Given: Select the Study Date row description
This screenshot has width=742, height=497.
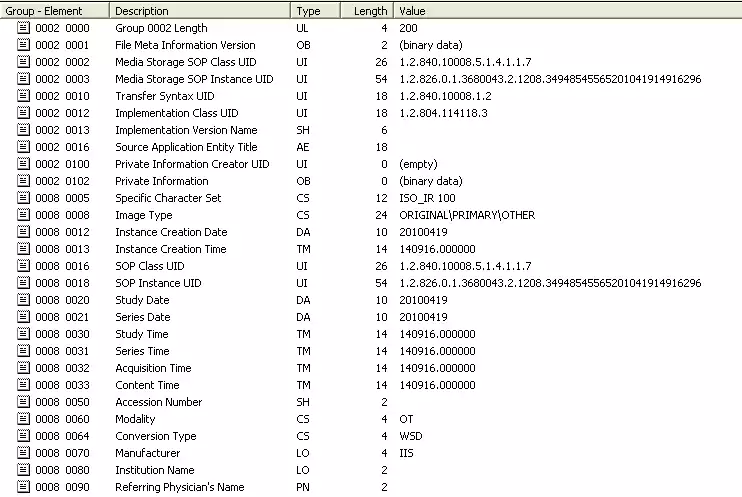Looking at the screenshot, I should coord(142,300).
